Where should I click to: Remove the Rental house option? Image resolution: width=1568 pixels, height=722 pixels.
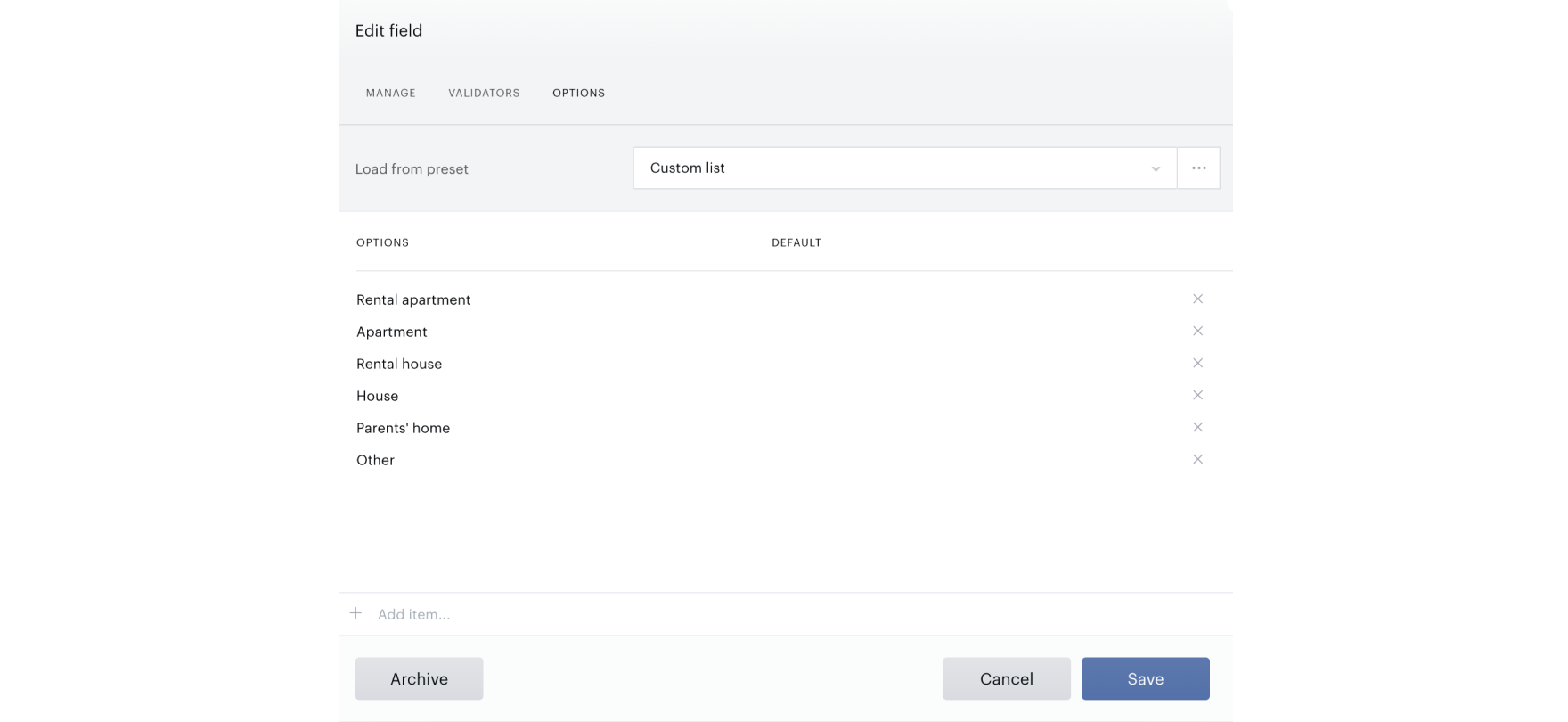[x=1197, y=363]
